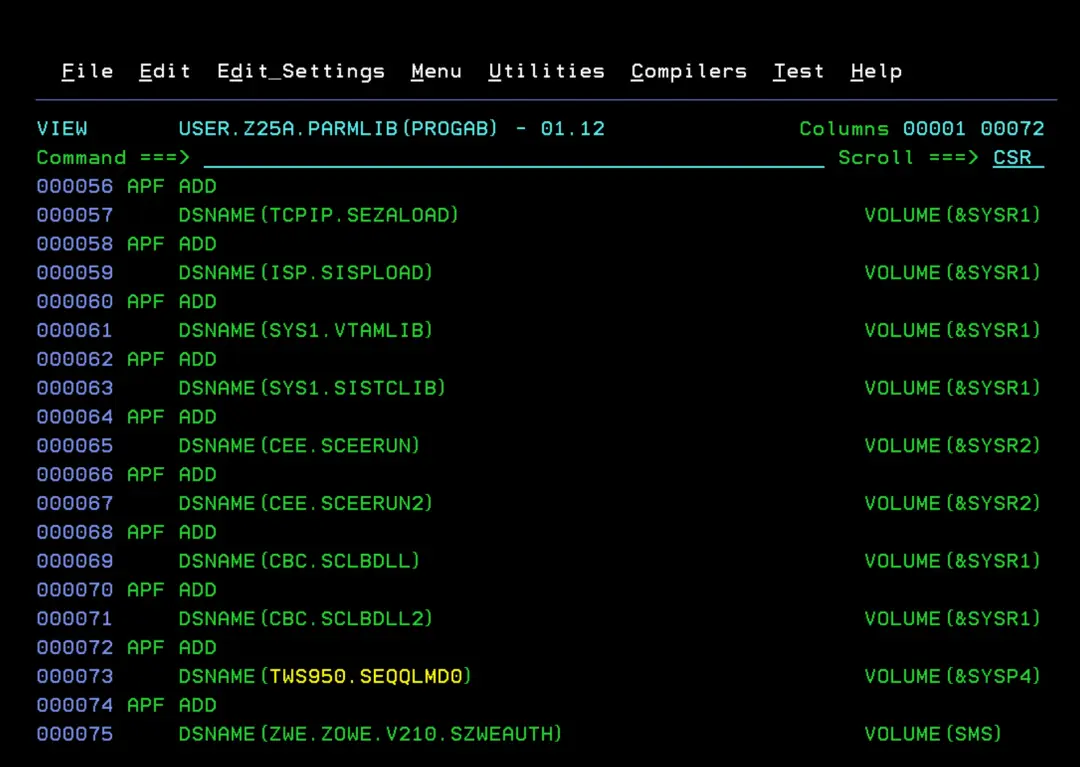Click VOLUME(&SYSR1) on the TCPIP.SEZALOAD line
Screen dimensions: 1080x767
953,216
